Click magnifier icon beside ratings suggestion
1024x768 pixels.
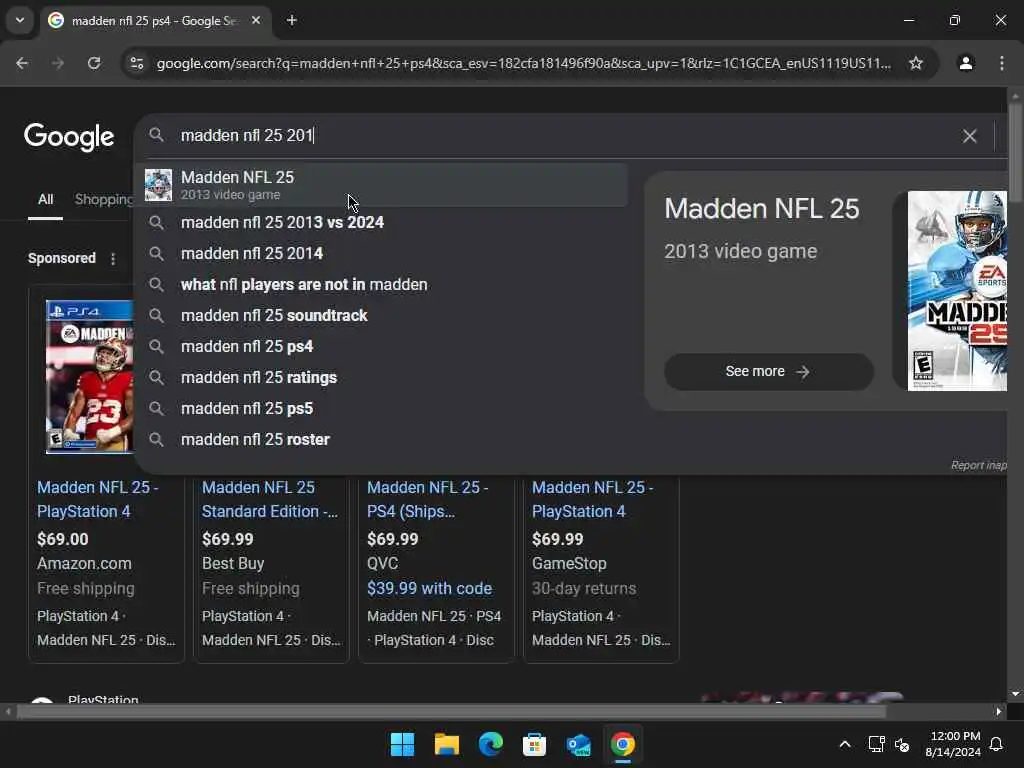(156, 377)
